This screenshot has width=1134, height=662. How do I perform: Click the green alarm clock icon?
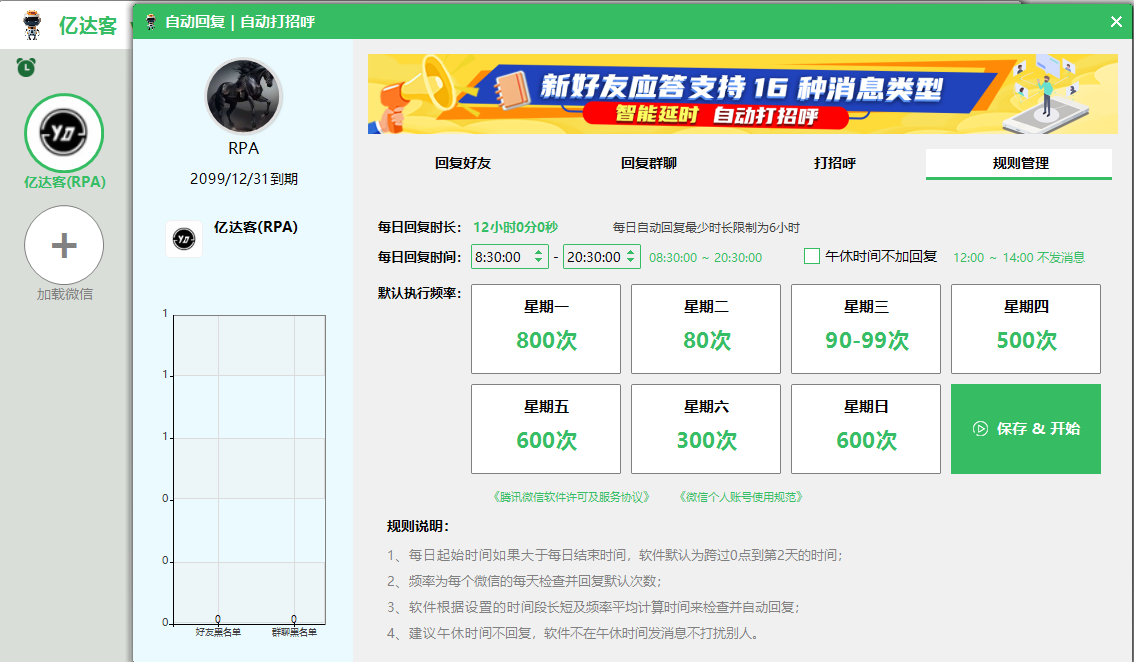26,67
